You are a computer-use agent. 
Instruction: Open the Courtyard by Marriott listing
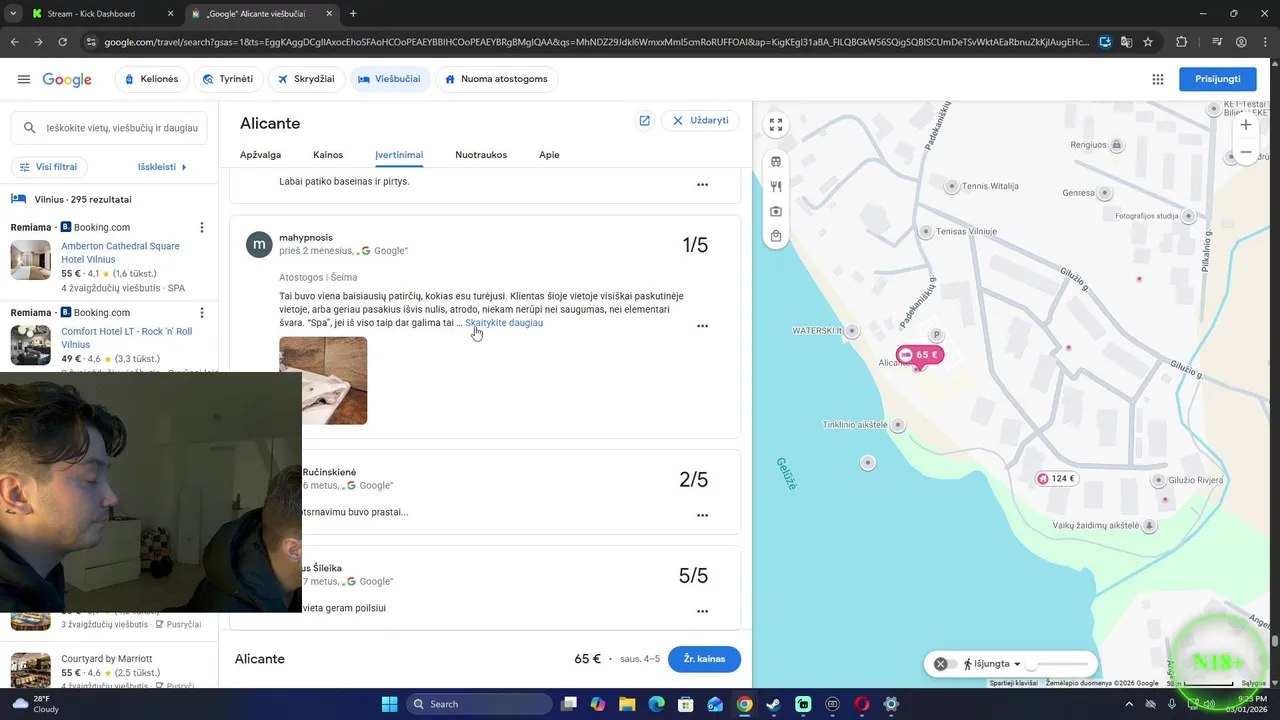tap(106, 659)
